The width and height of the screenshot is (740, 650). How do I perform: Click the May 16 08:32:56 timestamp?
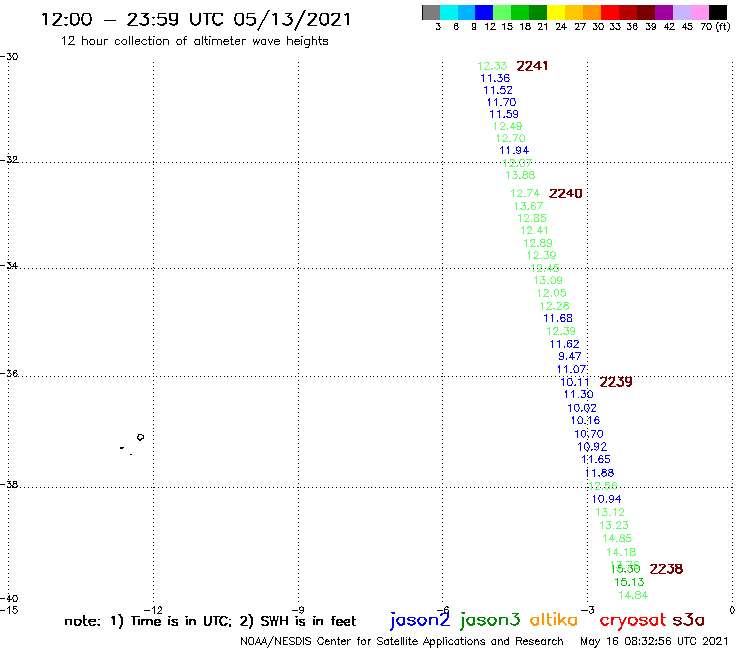tap(654, 641)
